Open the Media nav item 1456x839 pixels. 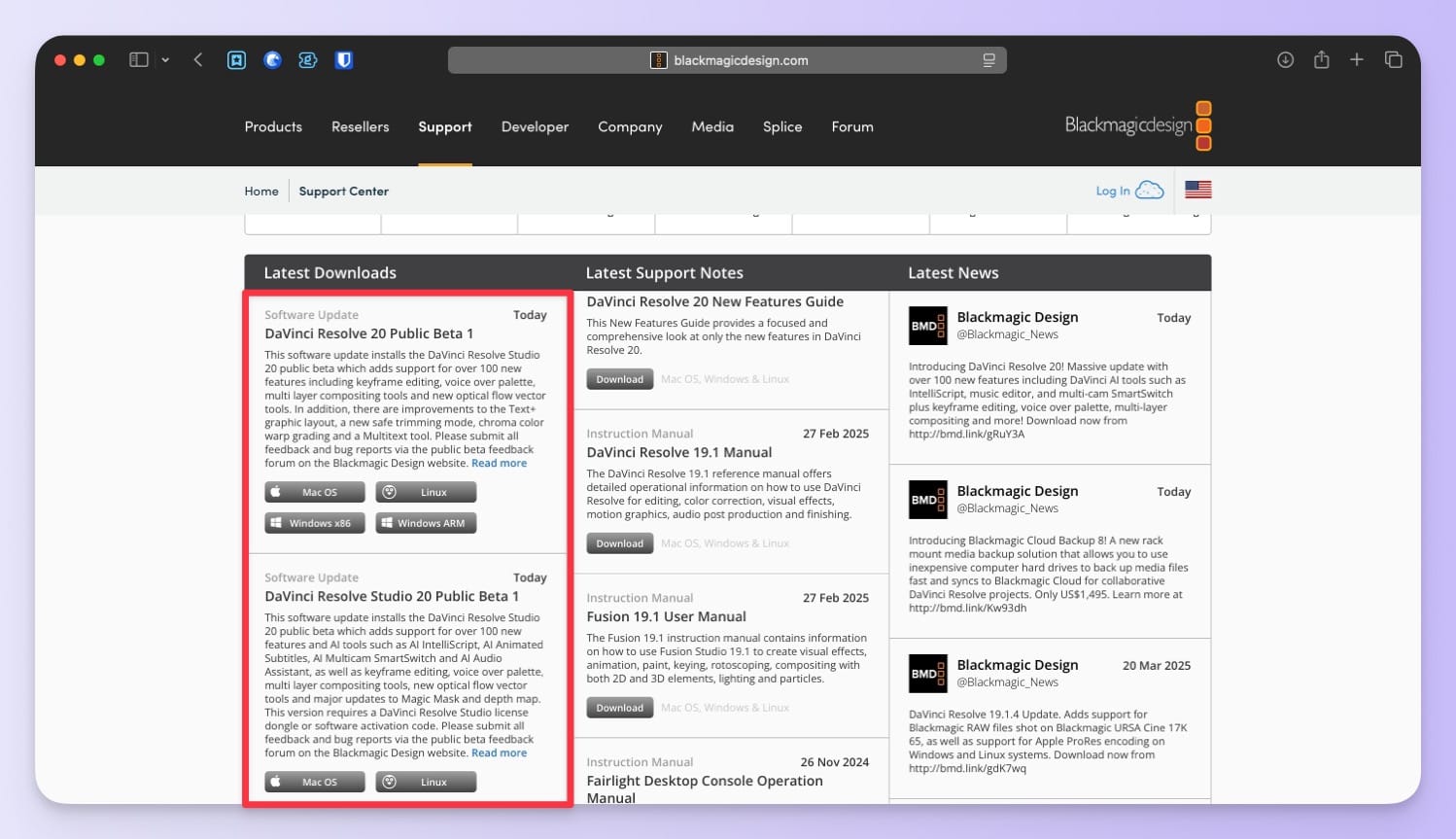pos(712,126)
